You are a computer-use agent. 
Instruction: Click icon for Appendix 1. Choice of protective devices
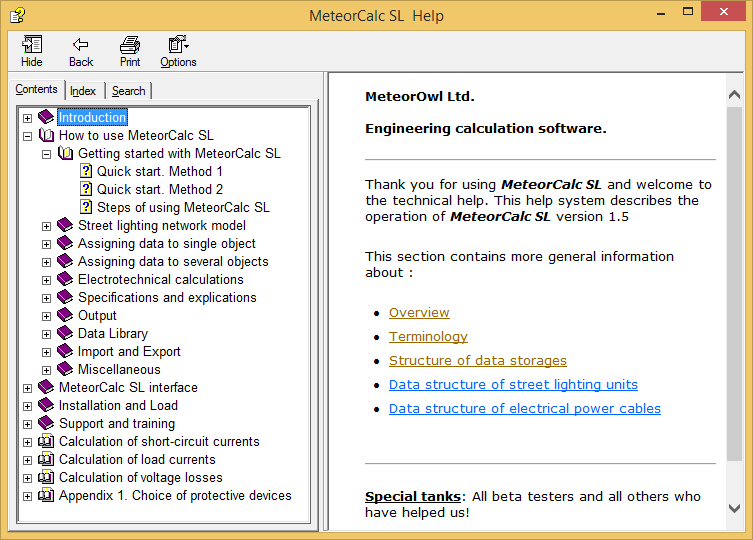pyautogui.click(x=46, y=495)
